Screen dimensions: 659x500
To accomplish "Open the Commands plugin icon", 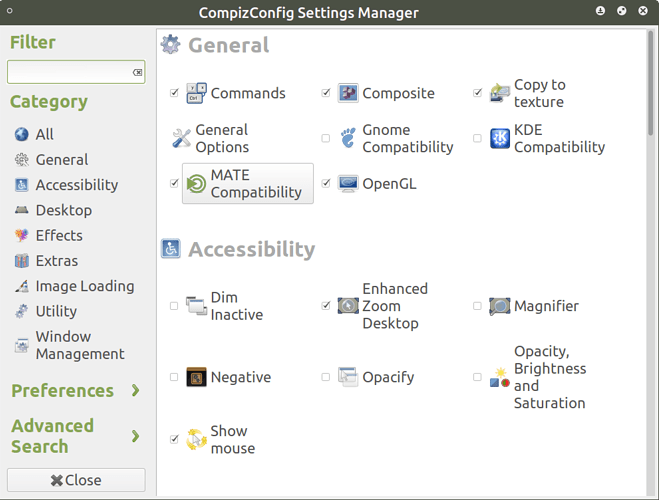I will tap(196, 93).
